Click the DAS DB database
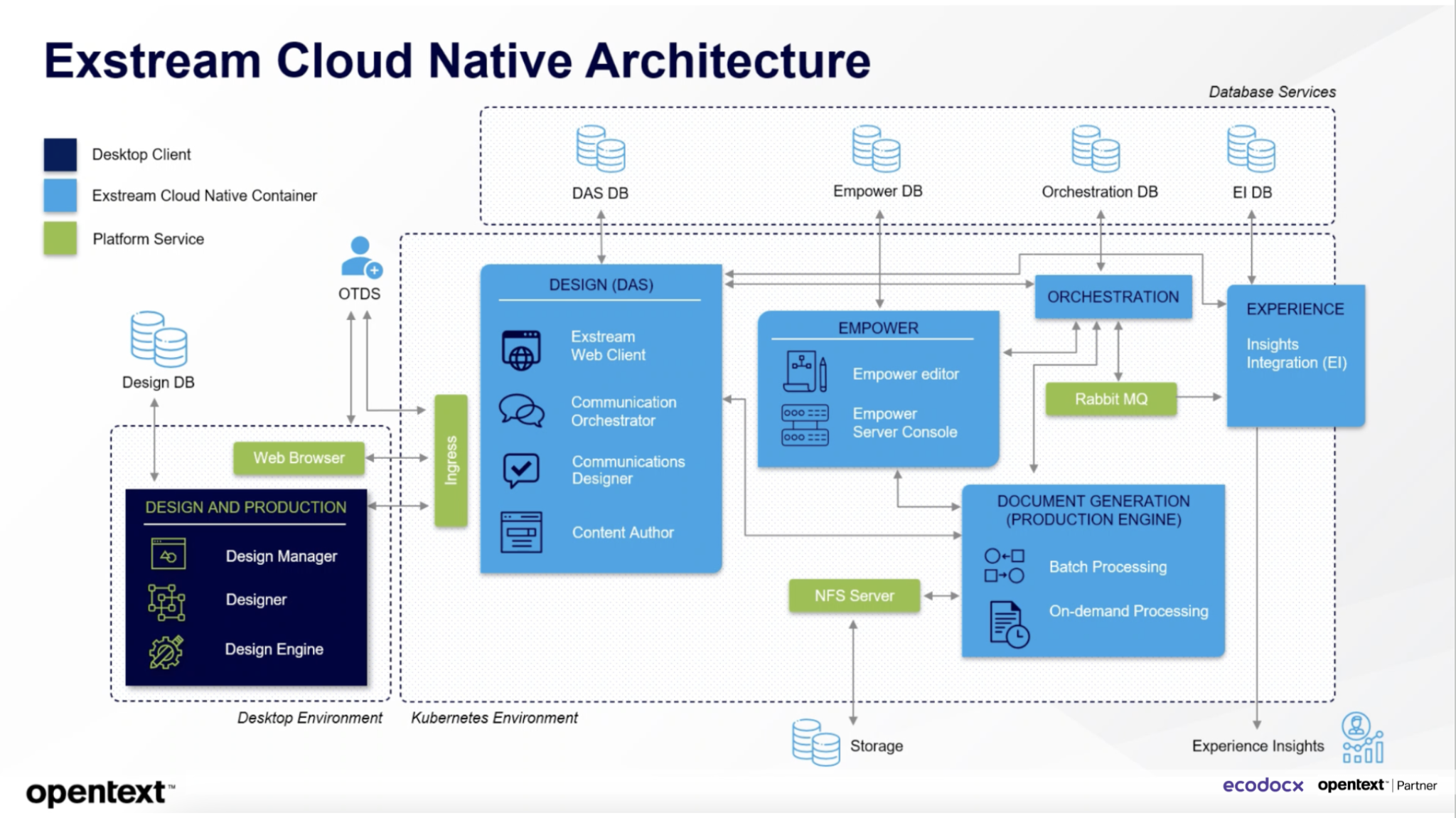This screenshot has height=818, width=1456. pos(599,151)
